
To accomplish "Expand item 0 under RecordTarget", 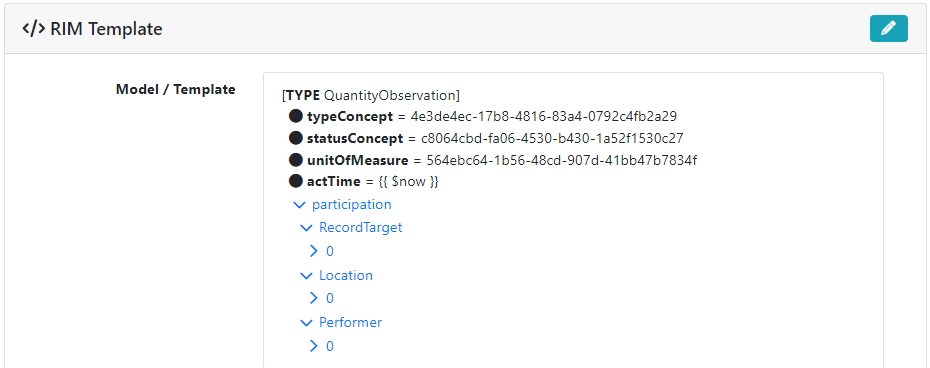I will click(314, 251).
